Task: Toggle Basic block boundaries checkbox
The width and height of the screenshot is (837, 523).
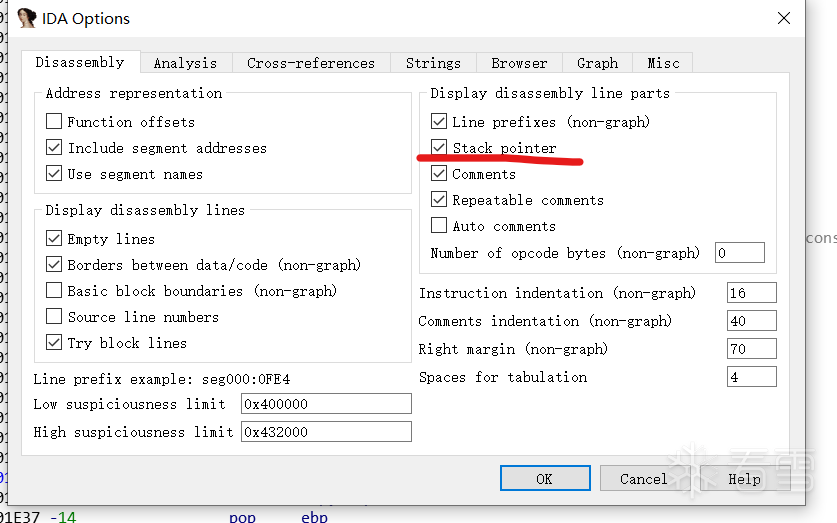Action: [x=54, y=291]
